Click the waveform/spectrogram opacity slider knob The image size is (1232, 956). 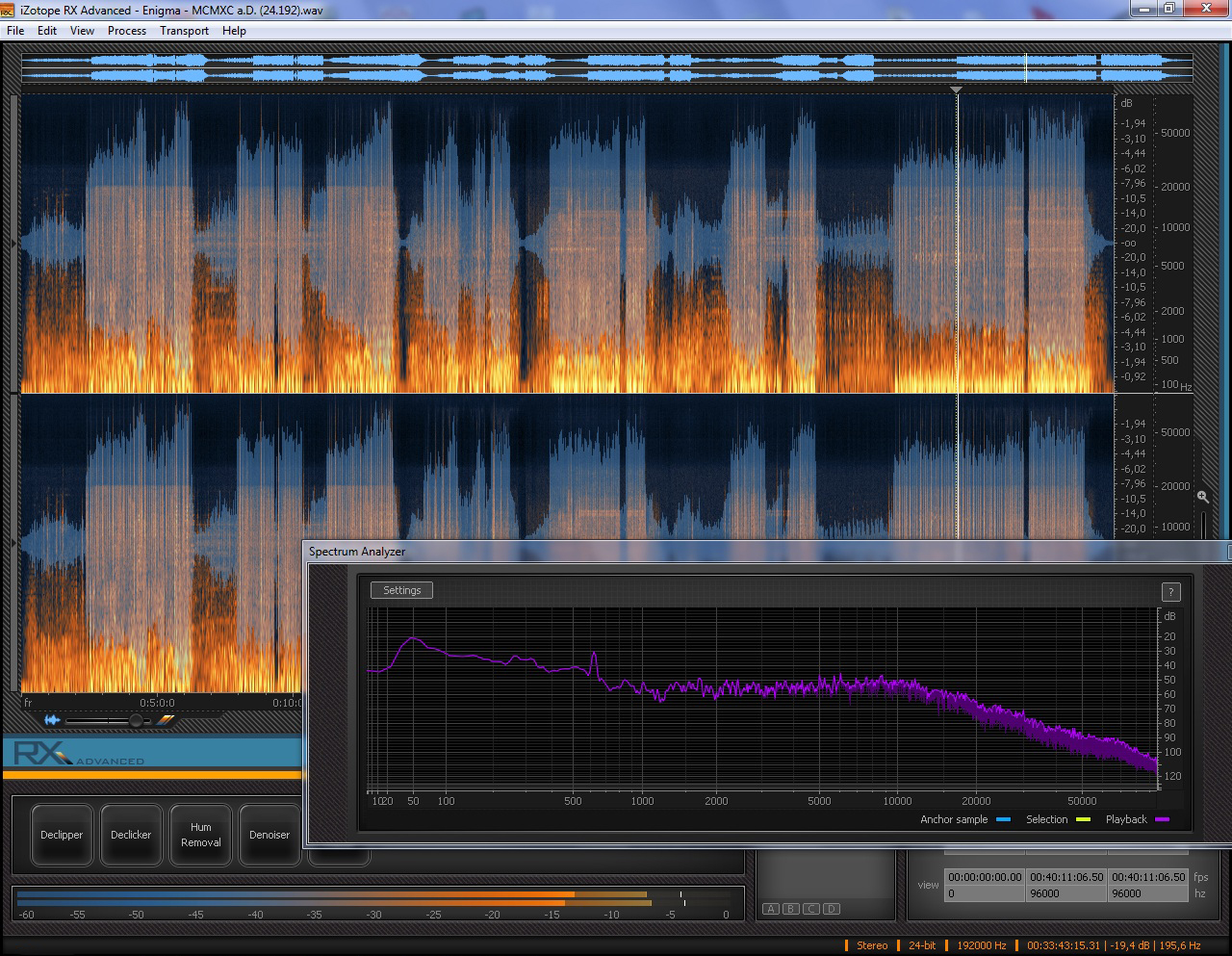pyautogui.click(x=136, y=720)
